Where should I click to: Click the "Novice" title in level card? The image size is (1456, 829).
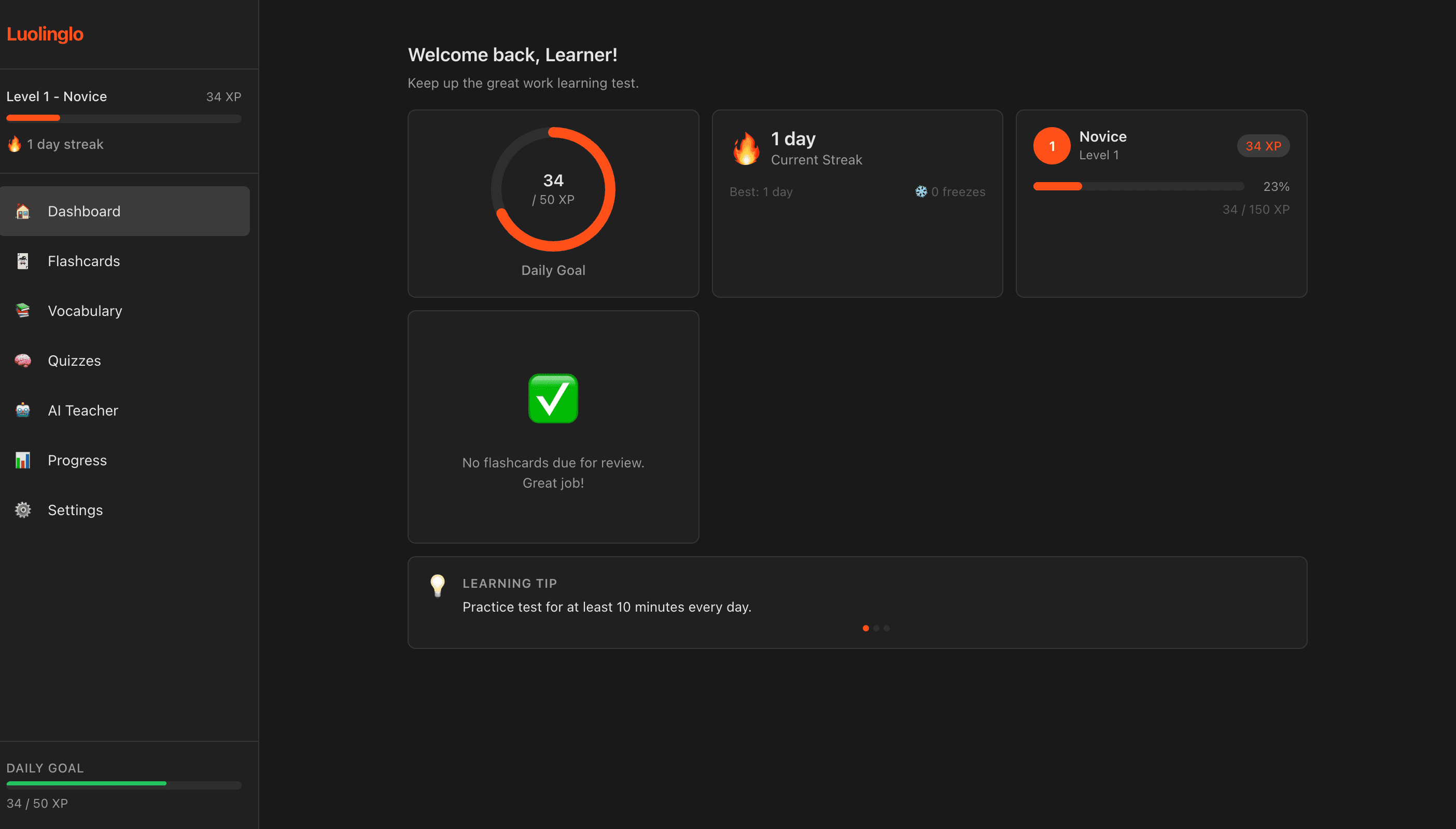(1103, 136)
